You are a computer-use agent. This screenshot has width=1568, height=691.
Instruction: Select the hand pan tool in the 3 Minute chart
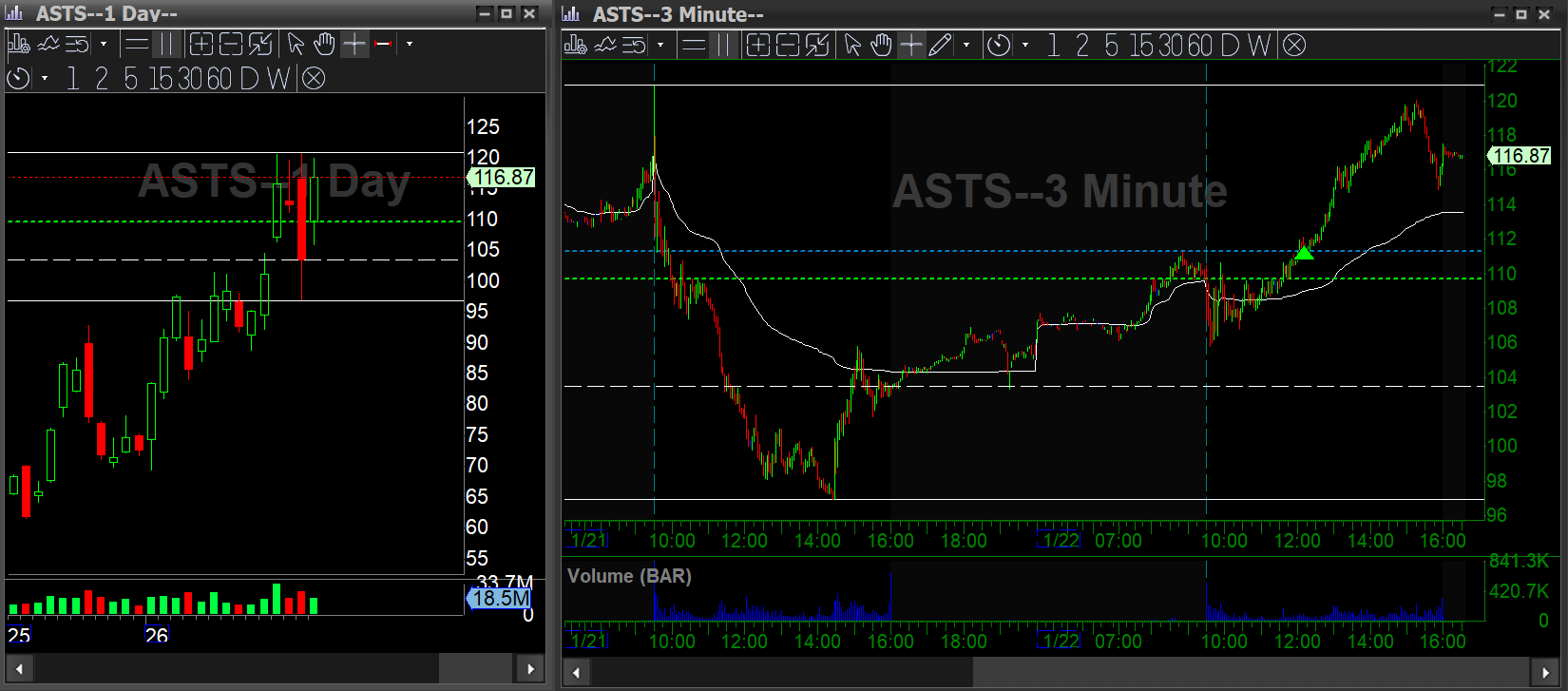pos(881,45)
